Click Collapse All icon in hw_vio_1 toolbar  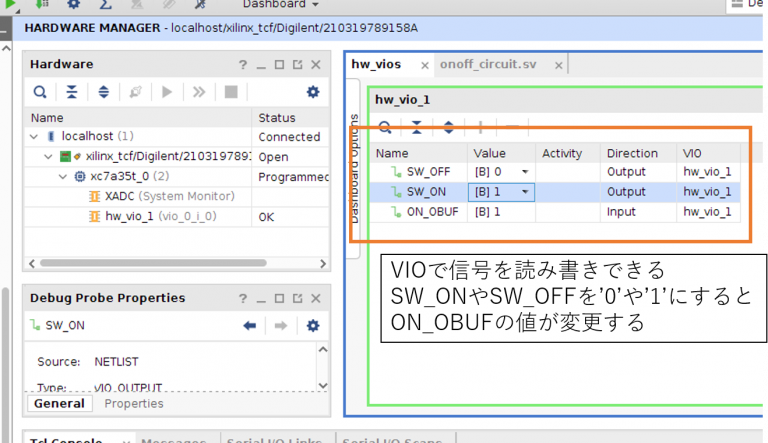(x=417, y=127)
